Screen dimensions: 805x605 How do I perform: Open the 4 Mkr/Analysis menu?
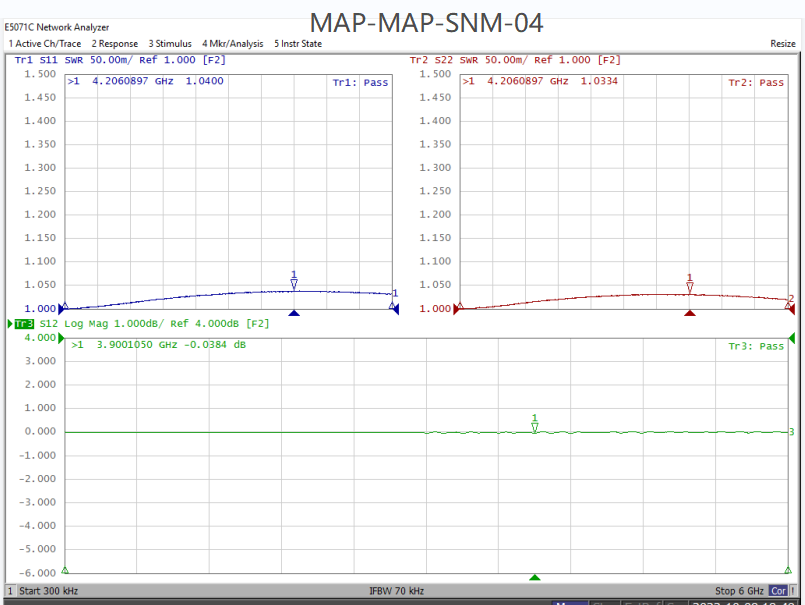coord(233,44)
